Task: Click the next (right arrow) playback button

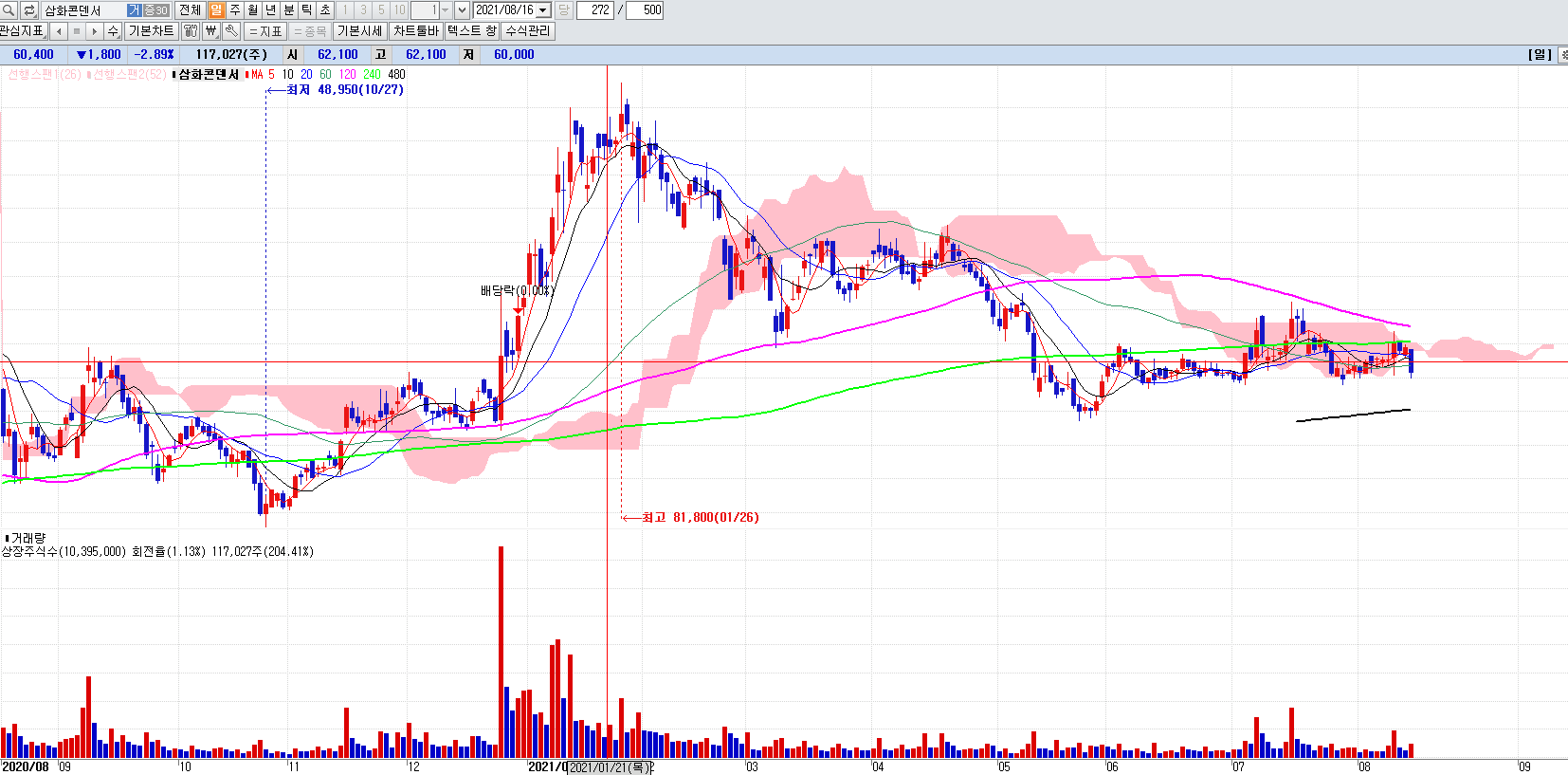Action: tap(95, 31)
